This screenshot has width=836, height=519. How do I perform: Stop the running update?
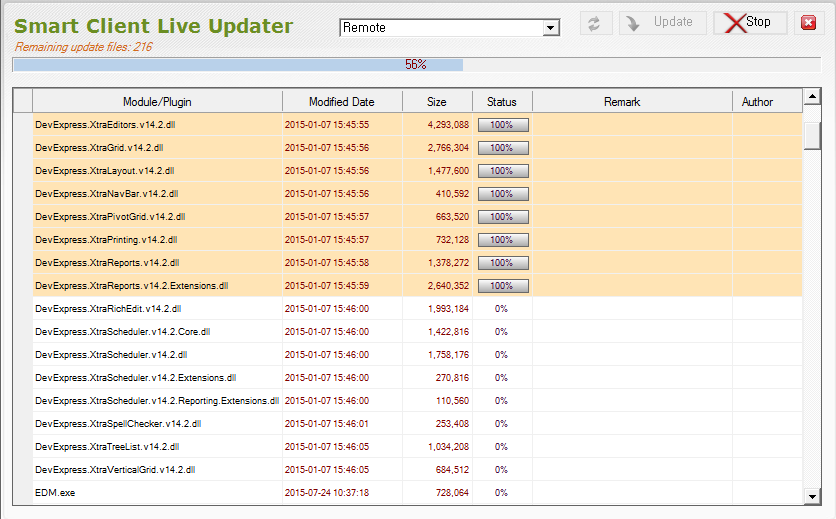point(750,23)
